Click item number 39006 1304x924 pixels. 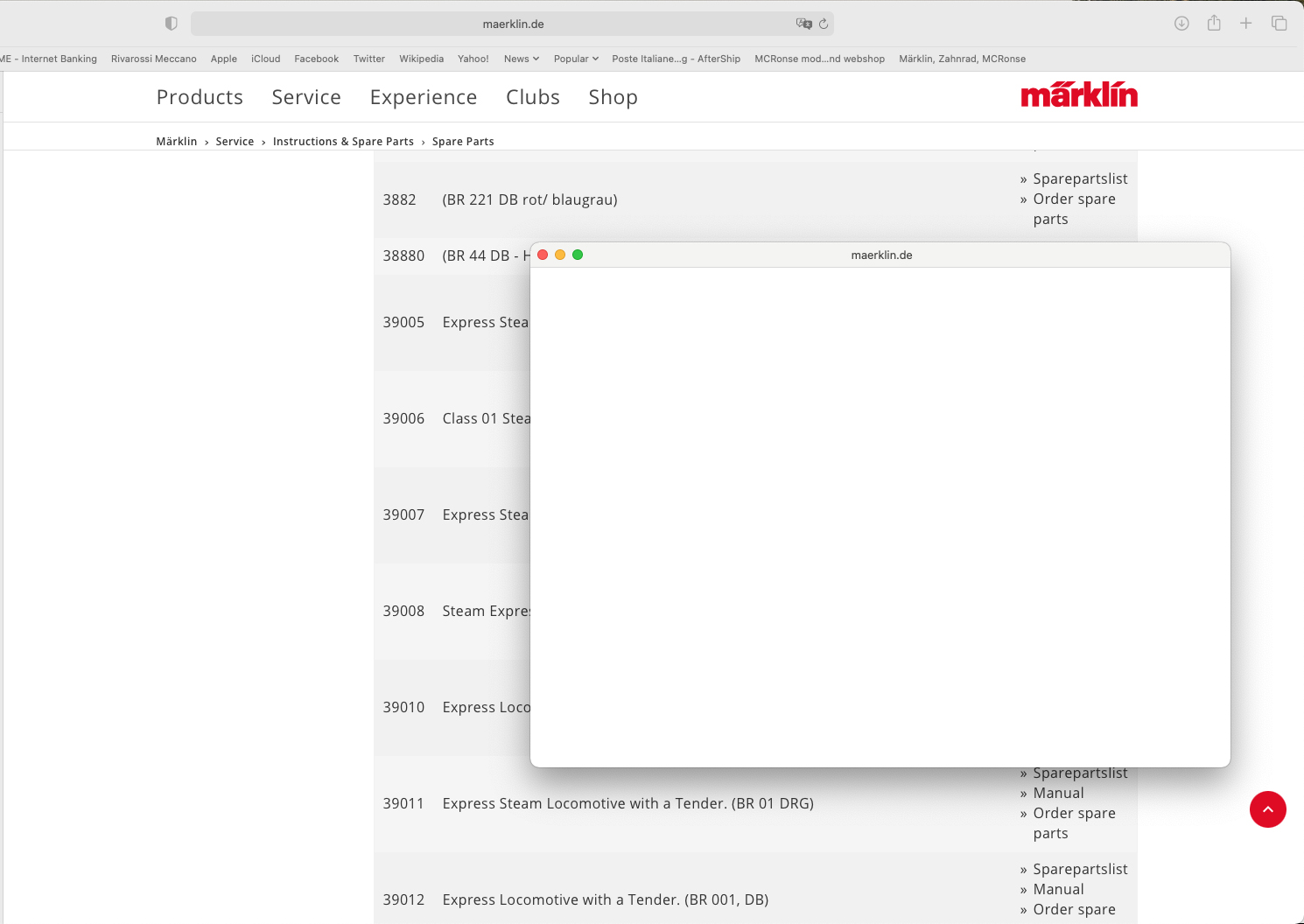[x=403, y=418]
